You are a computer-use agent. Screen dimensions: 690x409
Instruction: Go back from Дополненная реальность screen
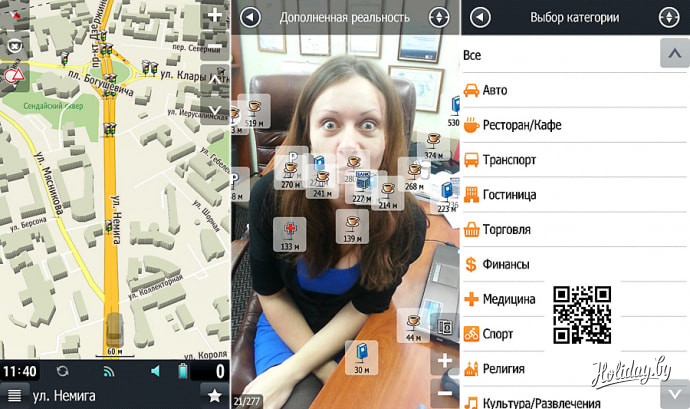click(251, 17)
